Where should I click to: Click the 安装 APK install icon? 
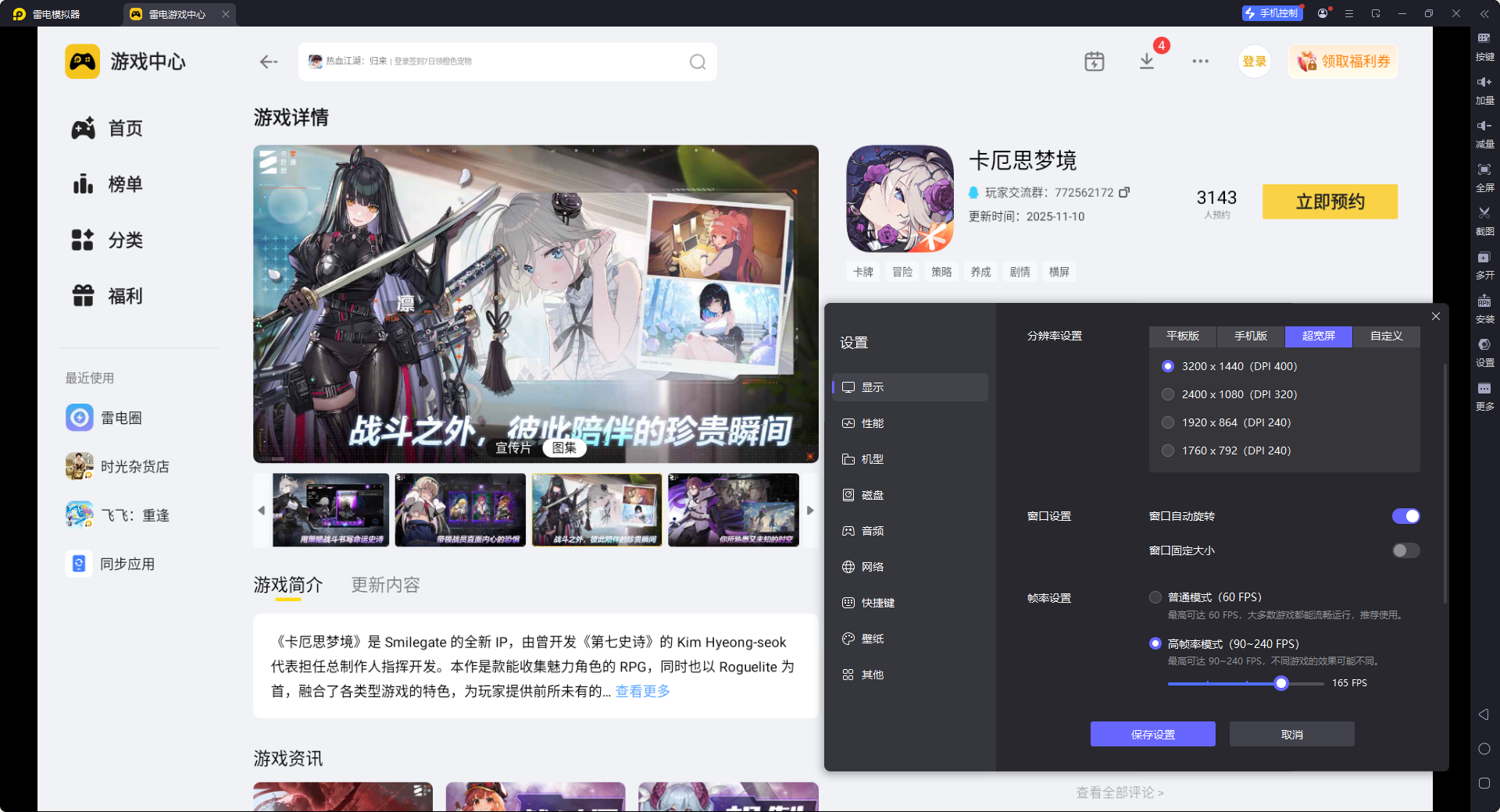click(x=1484, y=308)
